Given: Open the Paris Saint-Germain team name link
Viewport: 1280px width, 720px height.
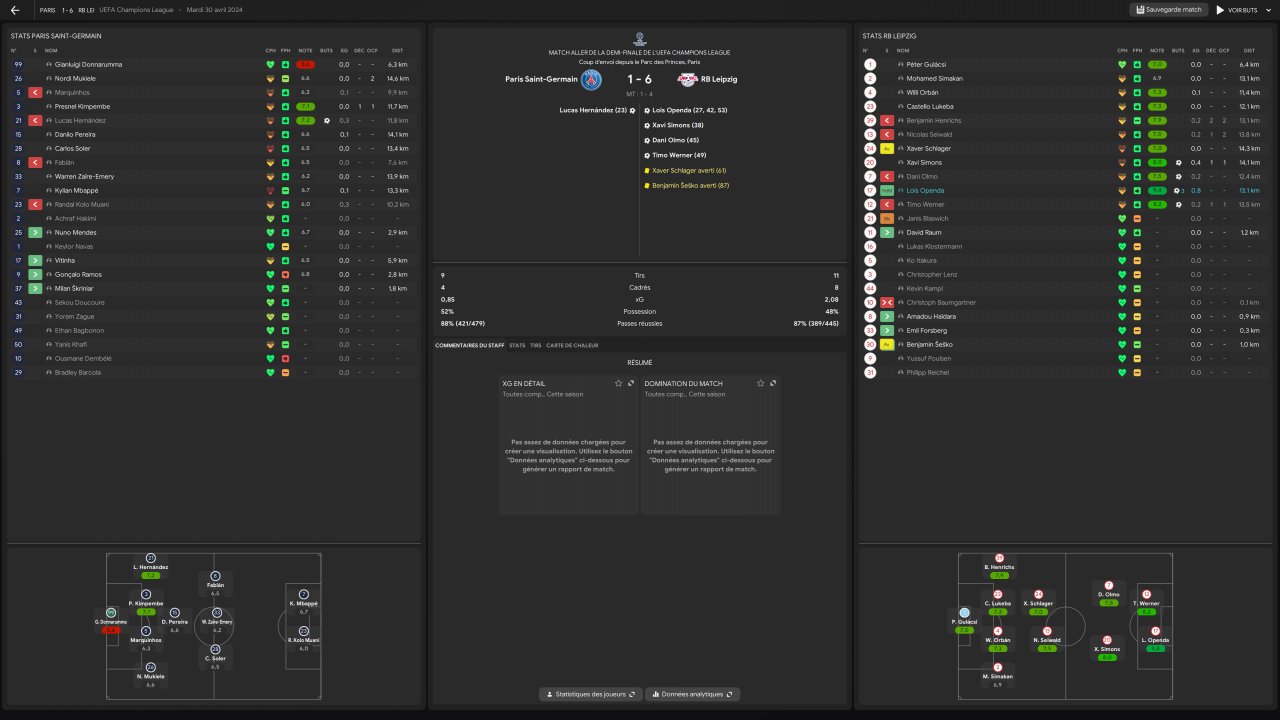Looking at the screenshot, I should [541, 79].
